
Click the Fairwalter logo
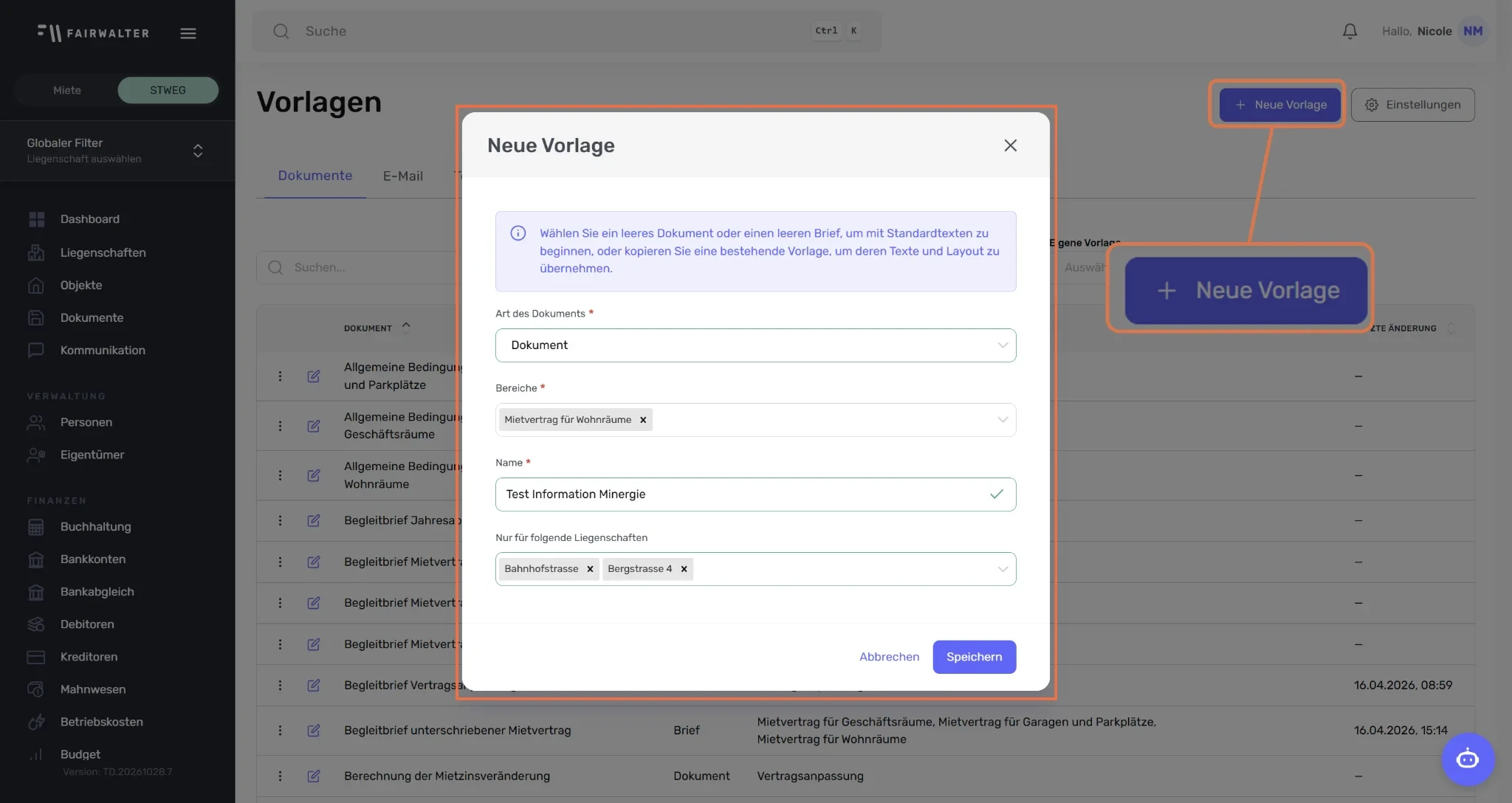[x=93, y=32]
